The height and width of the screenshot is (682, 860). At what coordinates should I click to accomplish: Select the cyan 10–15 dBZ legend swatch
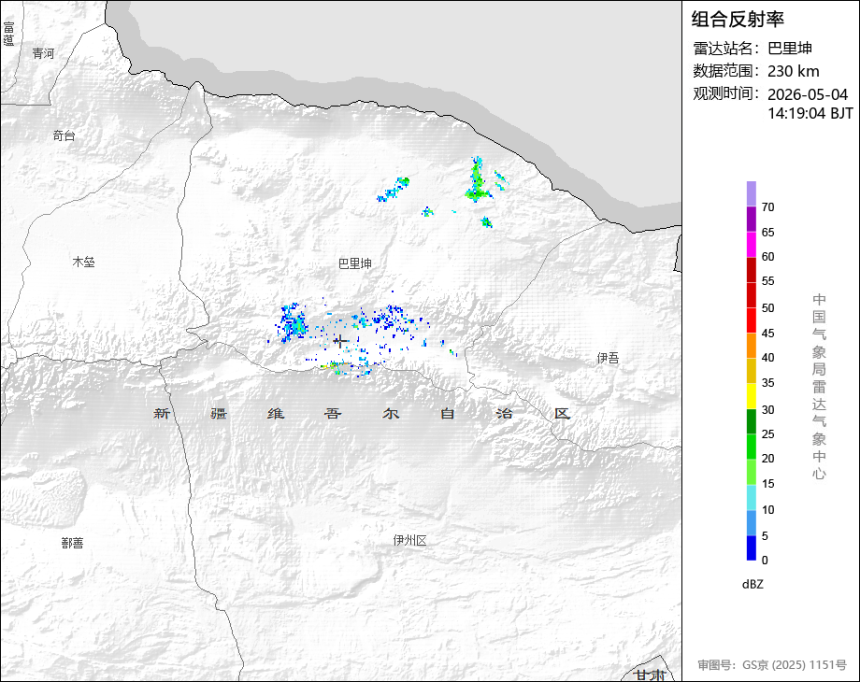[751, 498]
